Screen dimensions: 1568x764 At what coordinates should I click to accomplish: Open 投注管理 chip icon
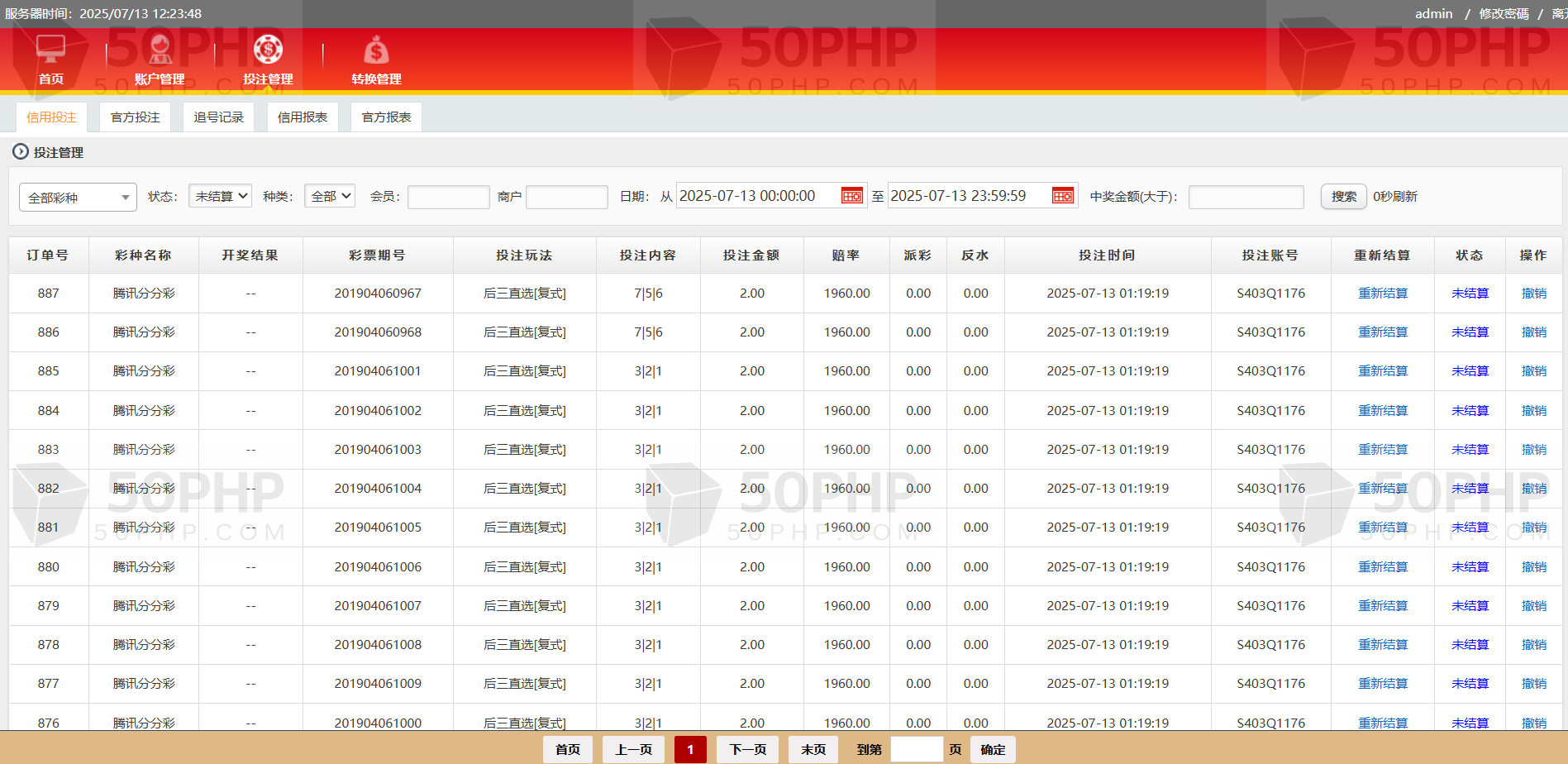[x=268, y=50]
